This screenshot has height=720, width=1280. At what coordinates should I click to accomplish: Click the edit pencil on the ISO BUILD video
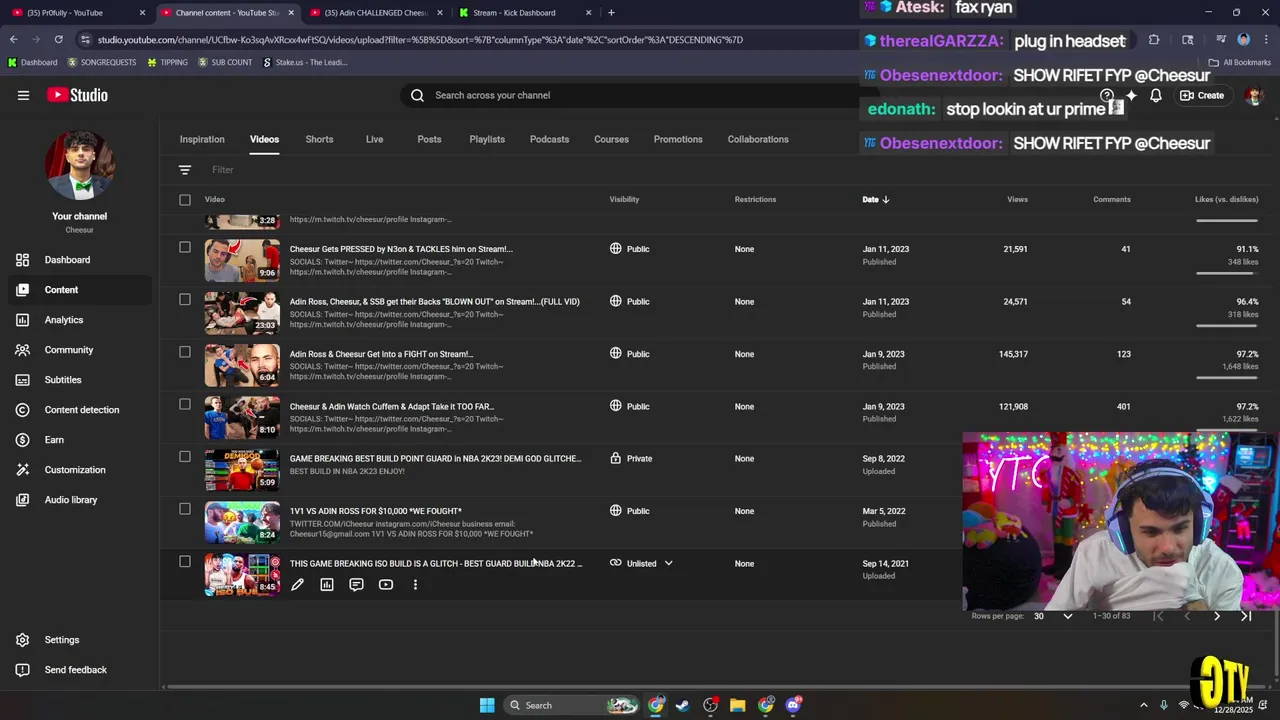click(297, 585)
